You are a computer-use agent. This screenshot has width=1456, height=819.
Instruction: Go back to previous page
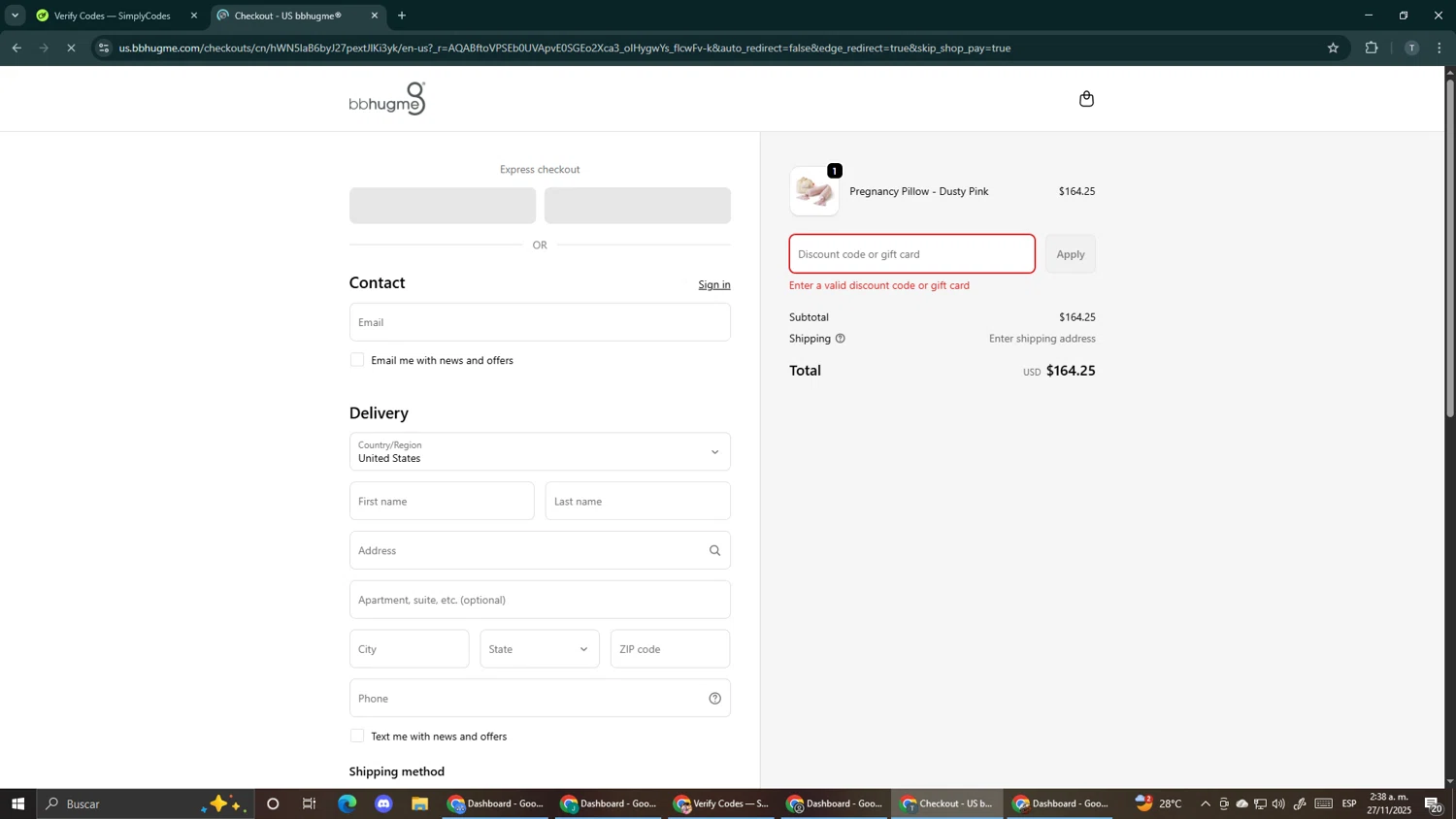(x=17, y=48)
